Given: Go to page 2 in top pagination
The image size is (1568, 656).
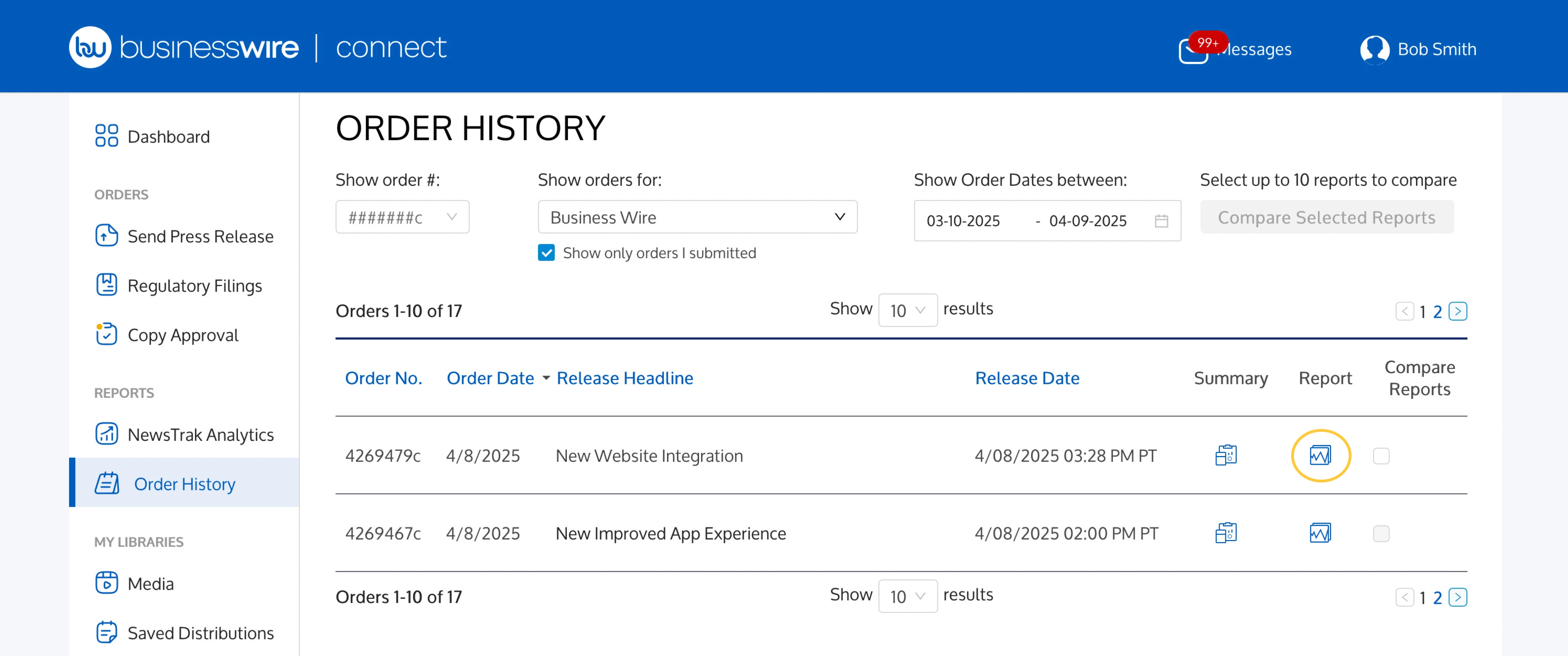Looking at the screenshot, I should [1437, 312].
